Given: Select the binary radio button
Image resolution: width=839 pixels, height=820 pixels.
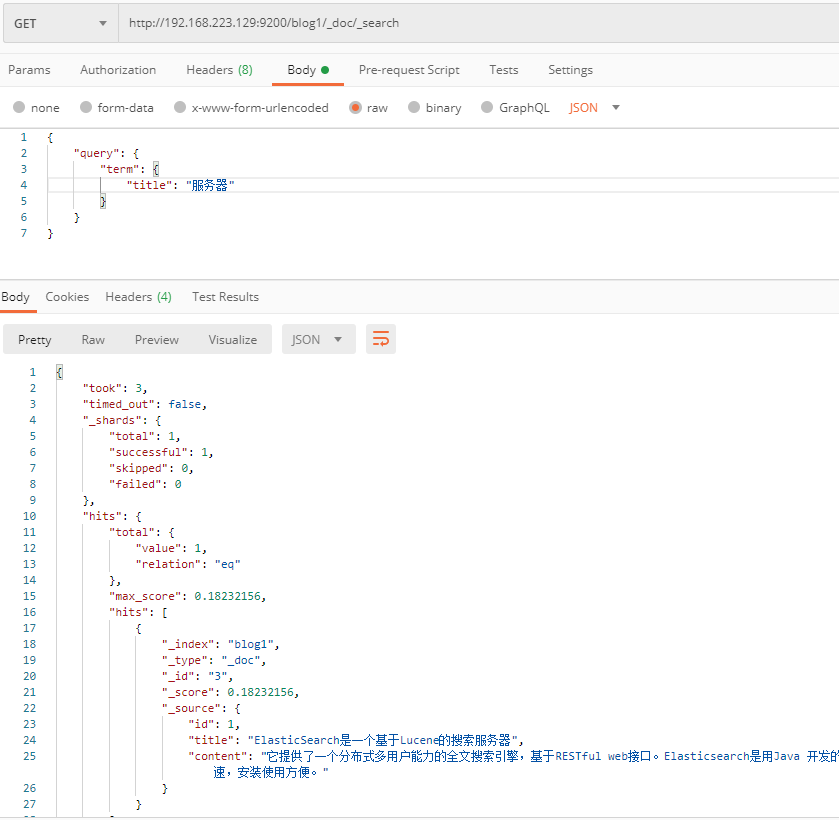Looking at the screenshot, I should [x=414, y=108].
